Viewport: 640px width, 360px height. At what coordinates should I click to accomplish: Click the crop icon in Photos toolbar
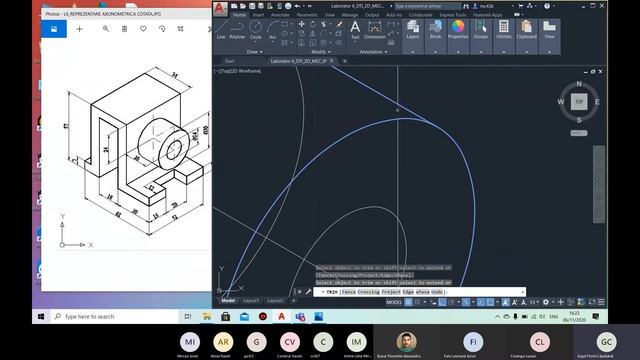[x=180, y=29]
